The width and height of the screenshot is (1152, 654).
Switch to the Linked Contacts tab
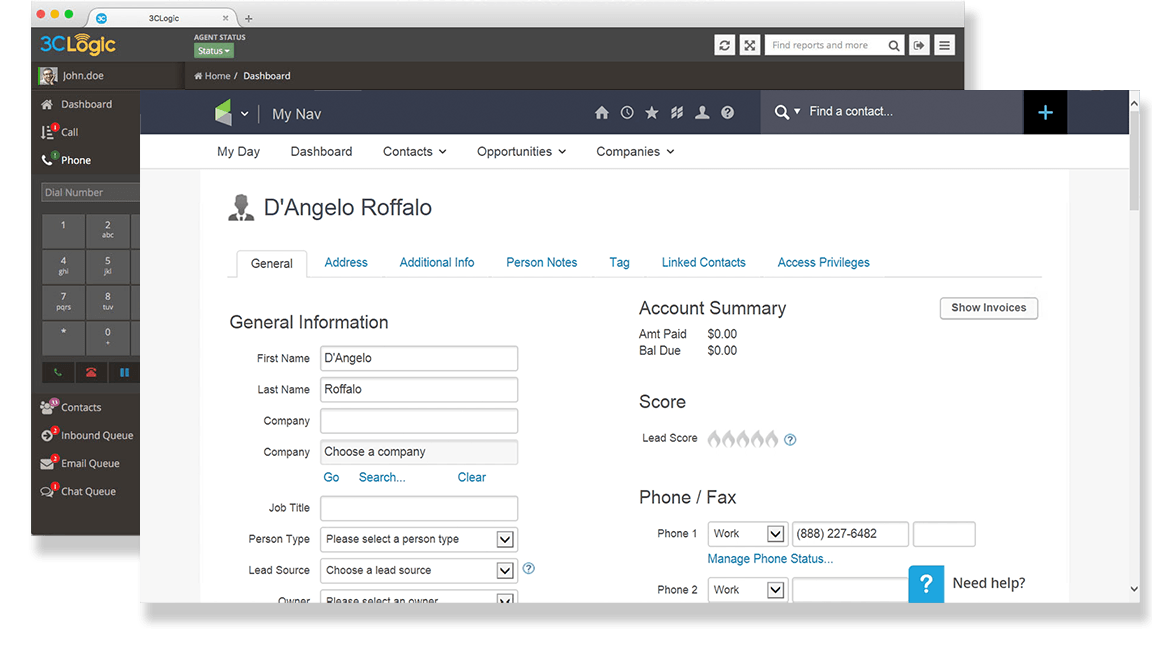pos(703,262)
